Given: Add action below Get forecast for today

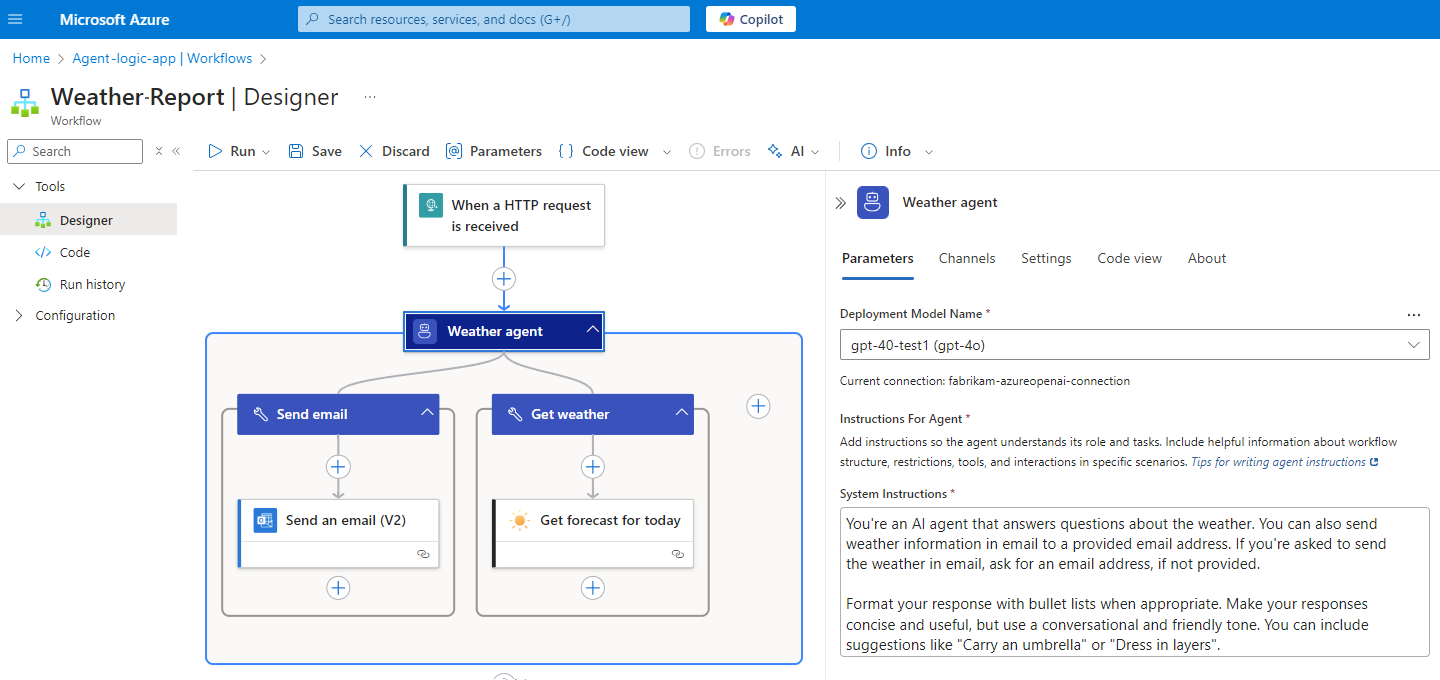Looking at the screenshot, I should 593,588.
